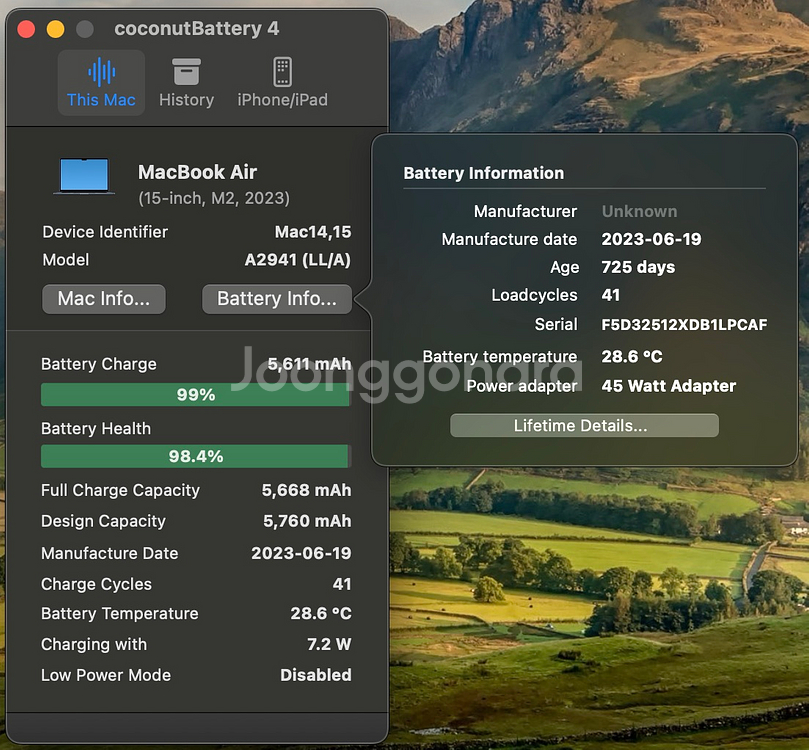The width and height of the screenshot is (809, 750).
Task: Click the popover Manufacture date 2023-06-19
Action: pos(651,239)
